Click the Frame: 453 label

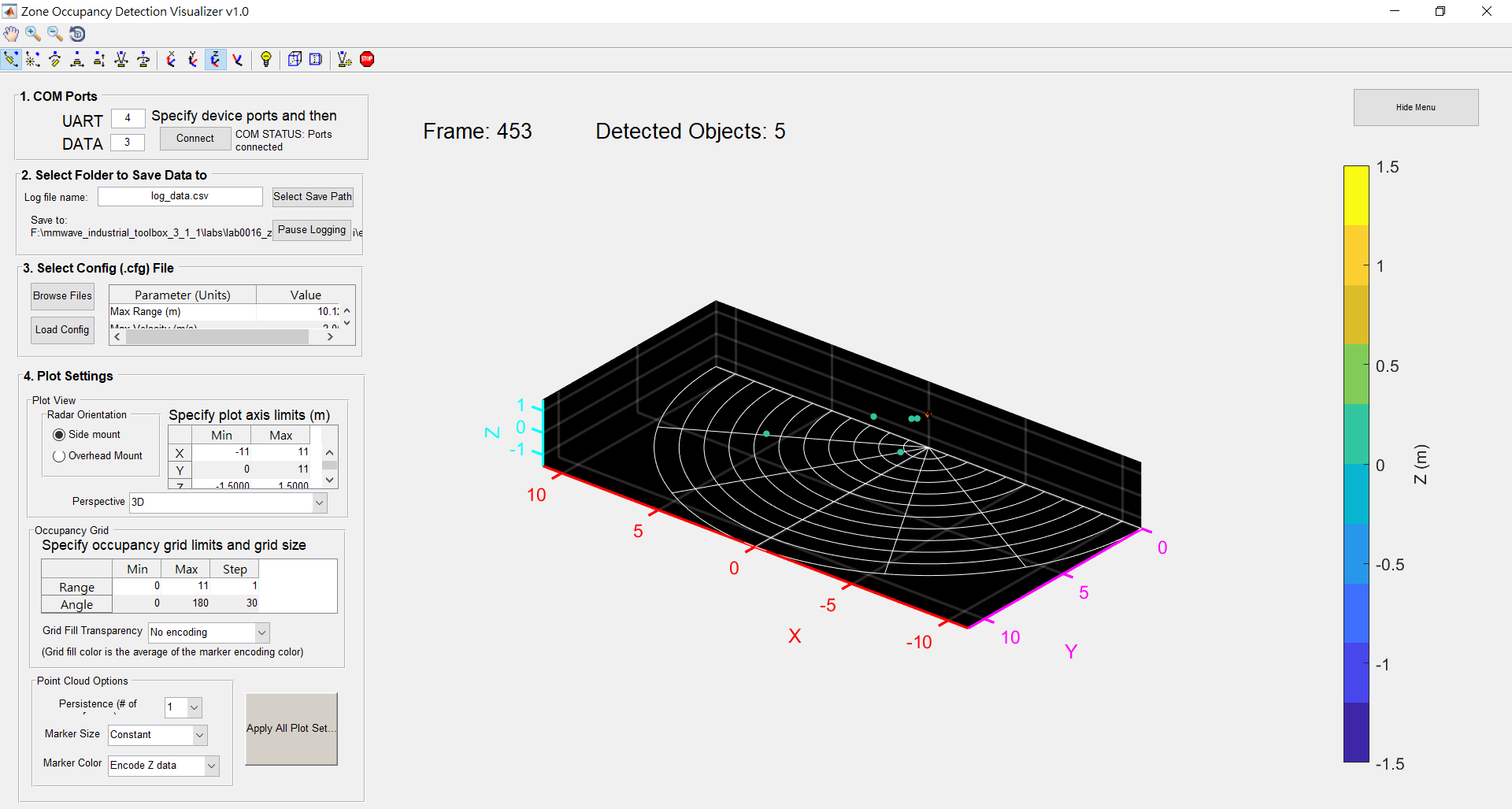pos(478,132)
